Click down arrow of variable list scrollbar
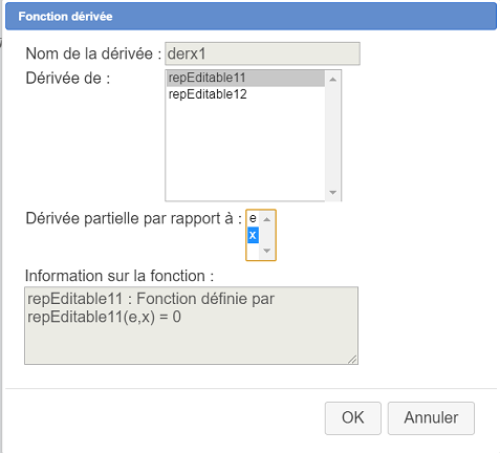500x453 pixels. click(267, 251)
